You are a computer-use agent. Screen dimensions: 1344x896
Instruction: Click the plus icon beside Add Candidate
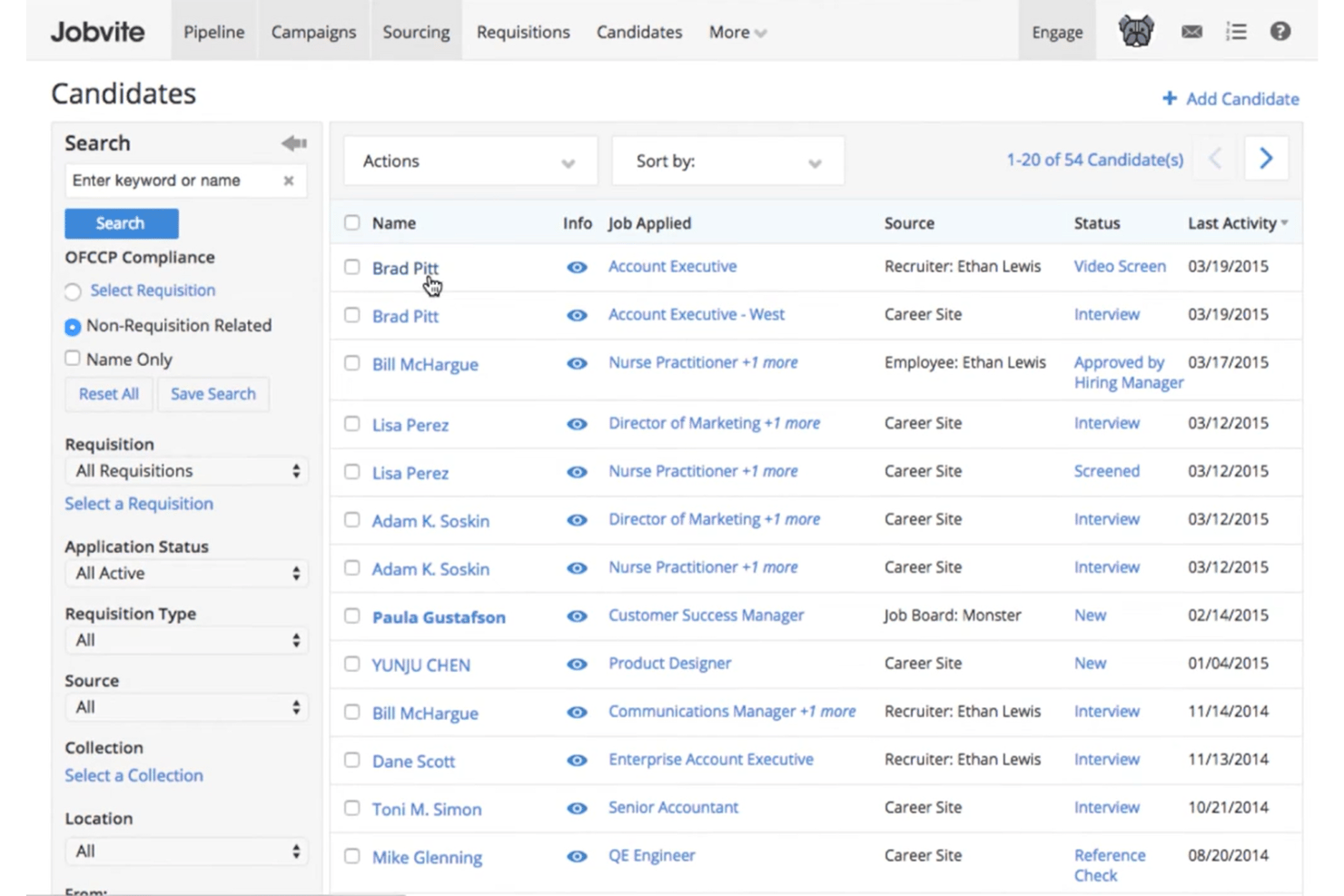tap(1170, 98)
